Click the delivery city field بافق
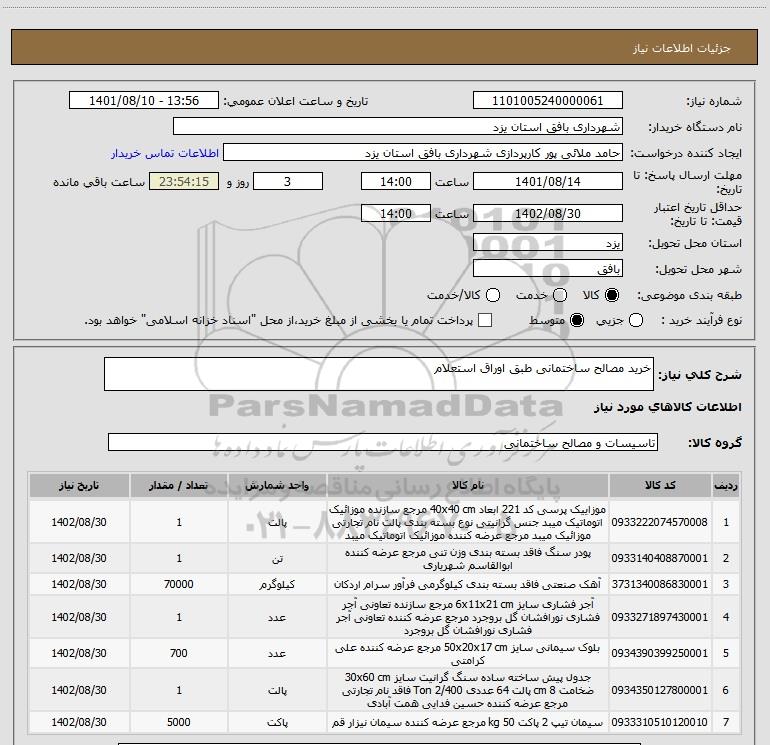 [548, 268]
